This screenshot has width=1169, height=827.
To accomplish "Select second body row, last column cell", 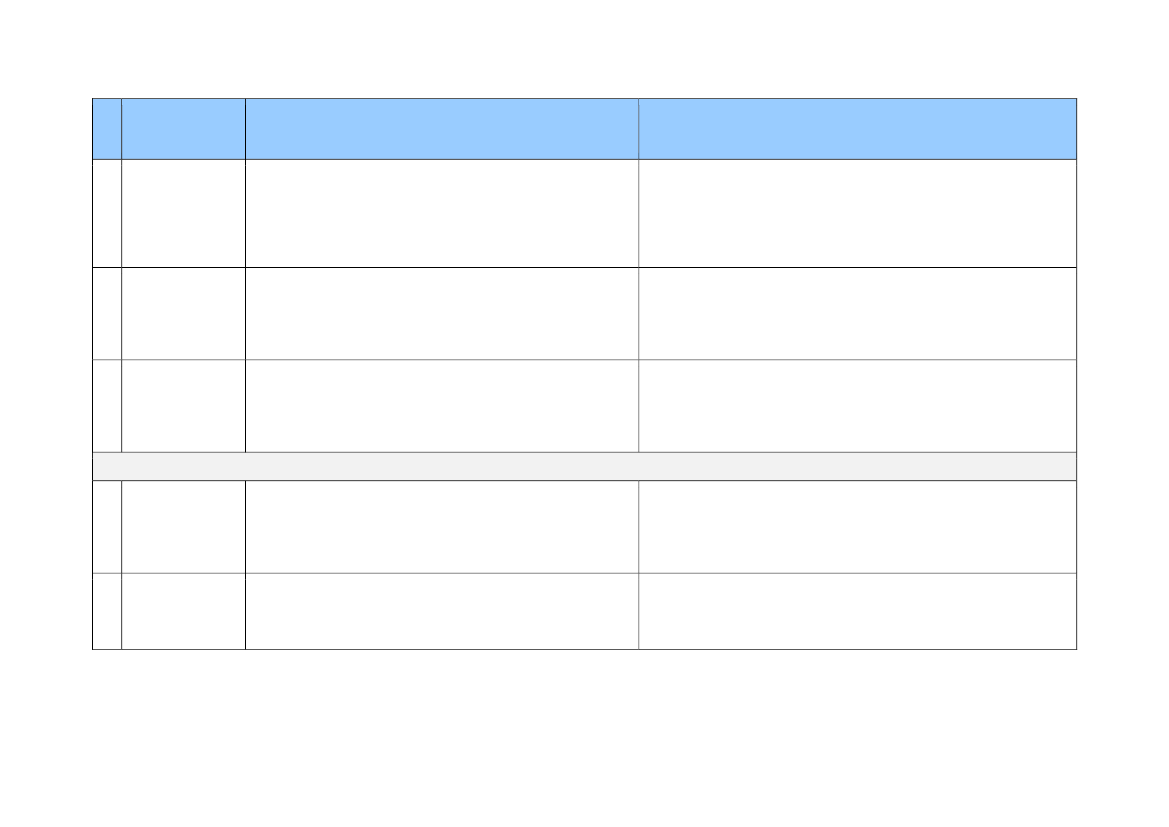I will pos(857,313).
